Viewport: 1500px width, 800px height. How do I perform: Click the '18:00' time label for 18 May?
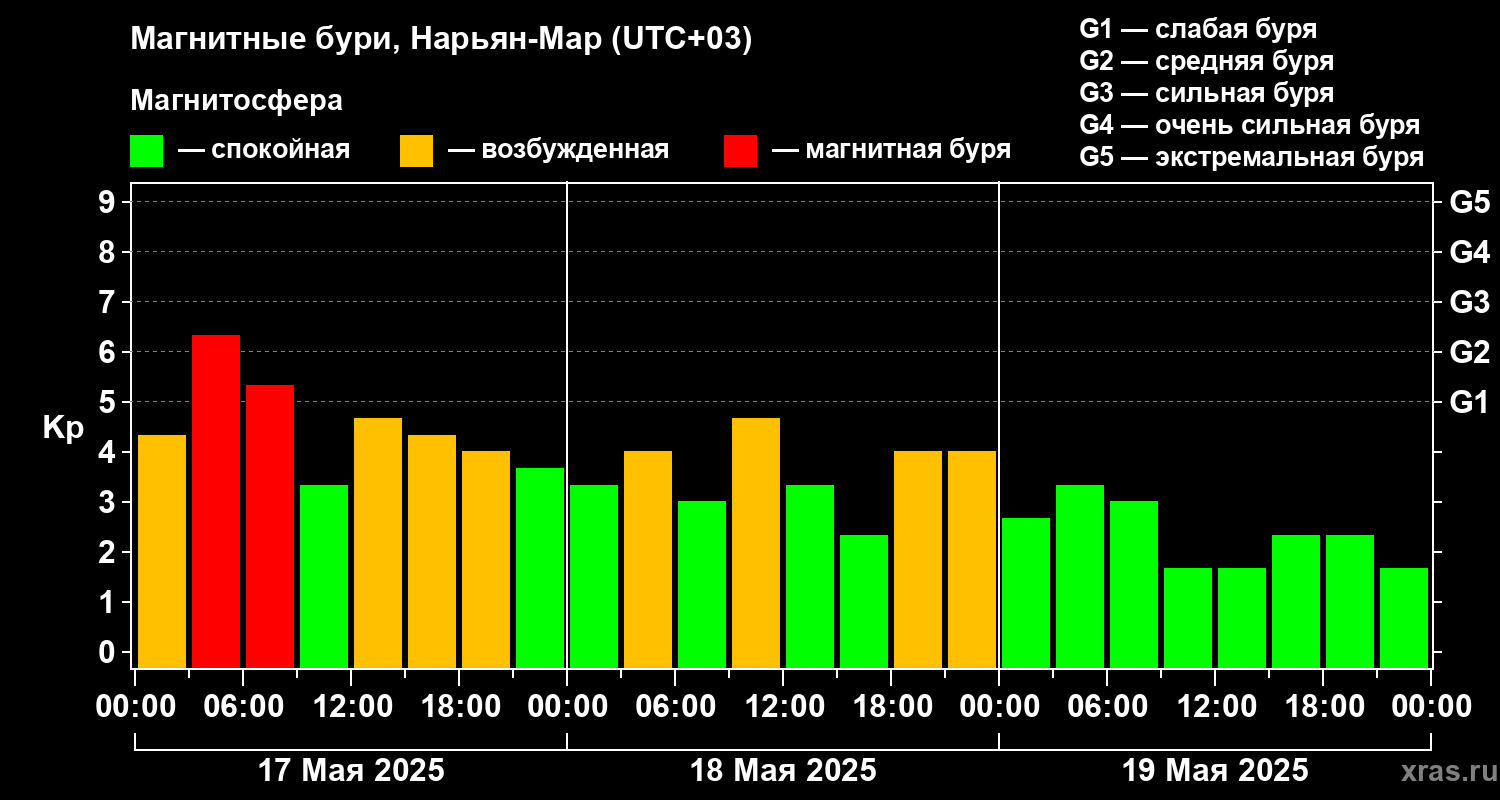[891, 707]
